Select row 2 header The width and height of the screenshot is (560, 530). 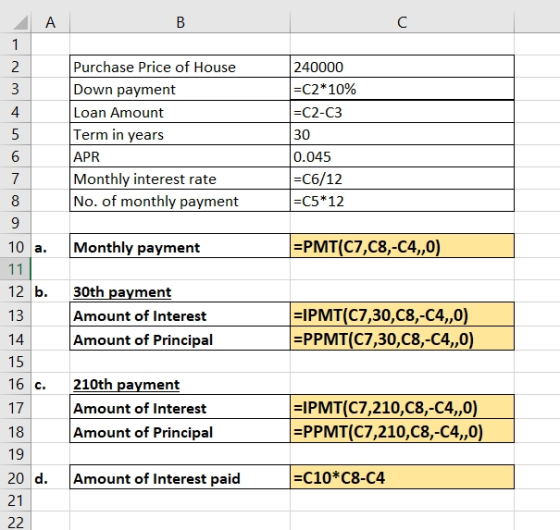[x=15, y=67]
